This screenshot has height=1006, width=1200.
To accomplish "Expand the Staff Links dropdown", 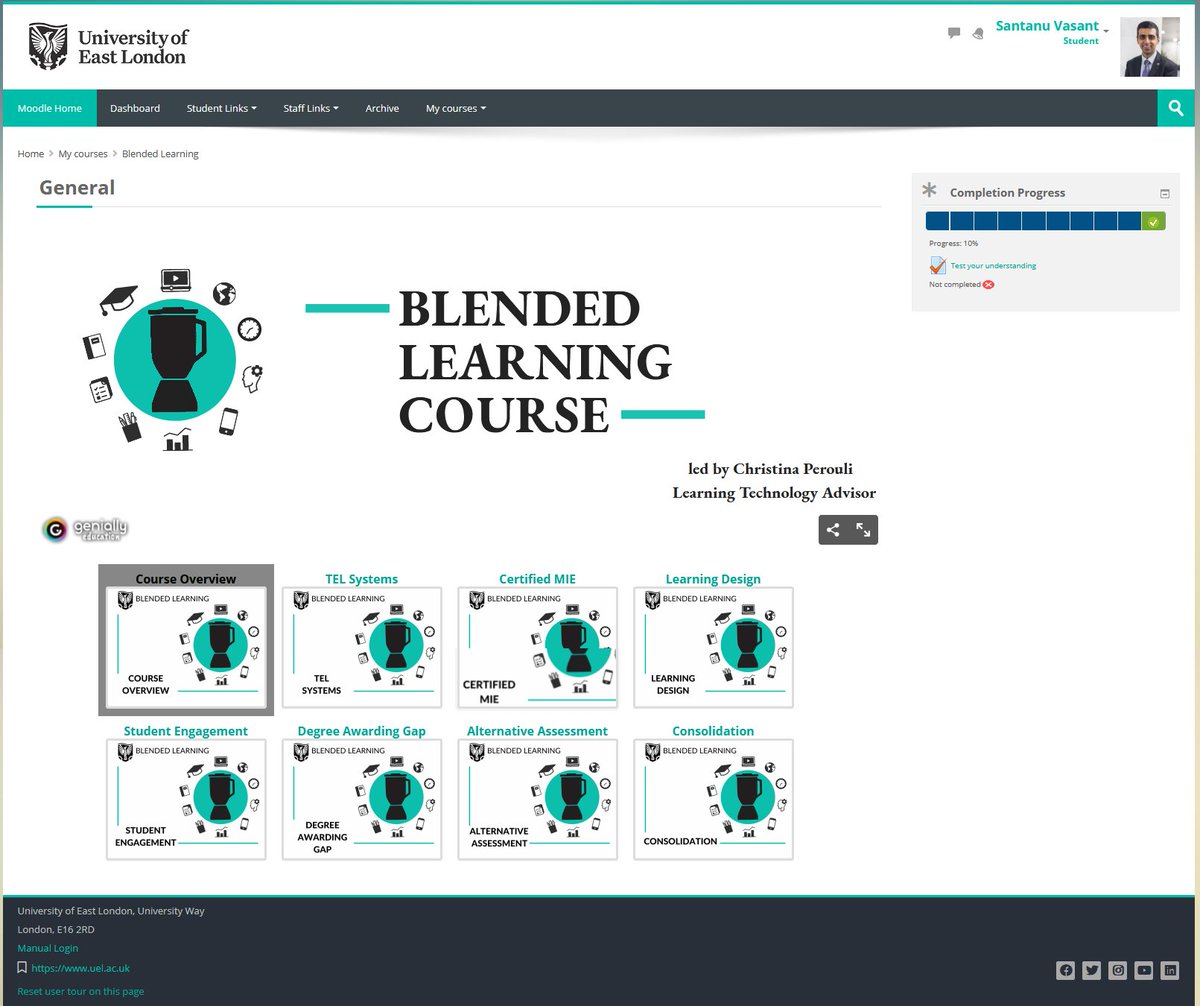I will pyautogui.click(x=311, y=108).
